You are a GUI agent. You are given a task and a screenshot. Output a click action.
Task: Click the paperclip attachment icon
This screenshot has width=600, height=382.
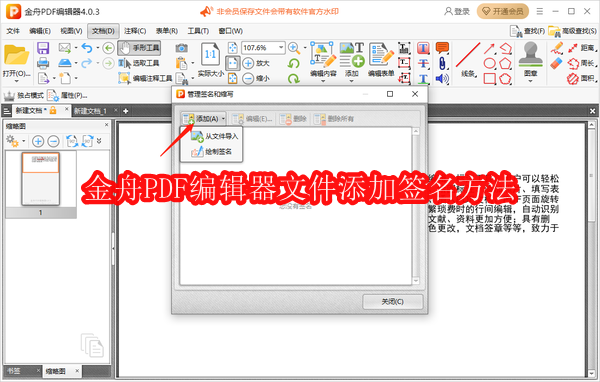442,63
